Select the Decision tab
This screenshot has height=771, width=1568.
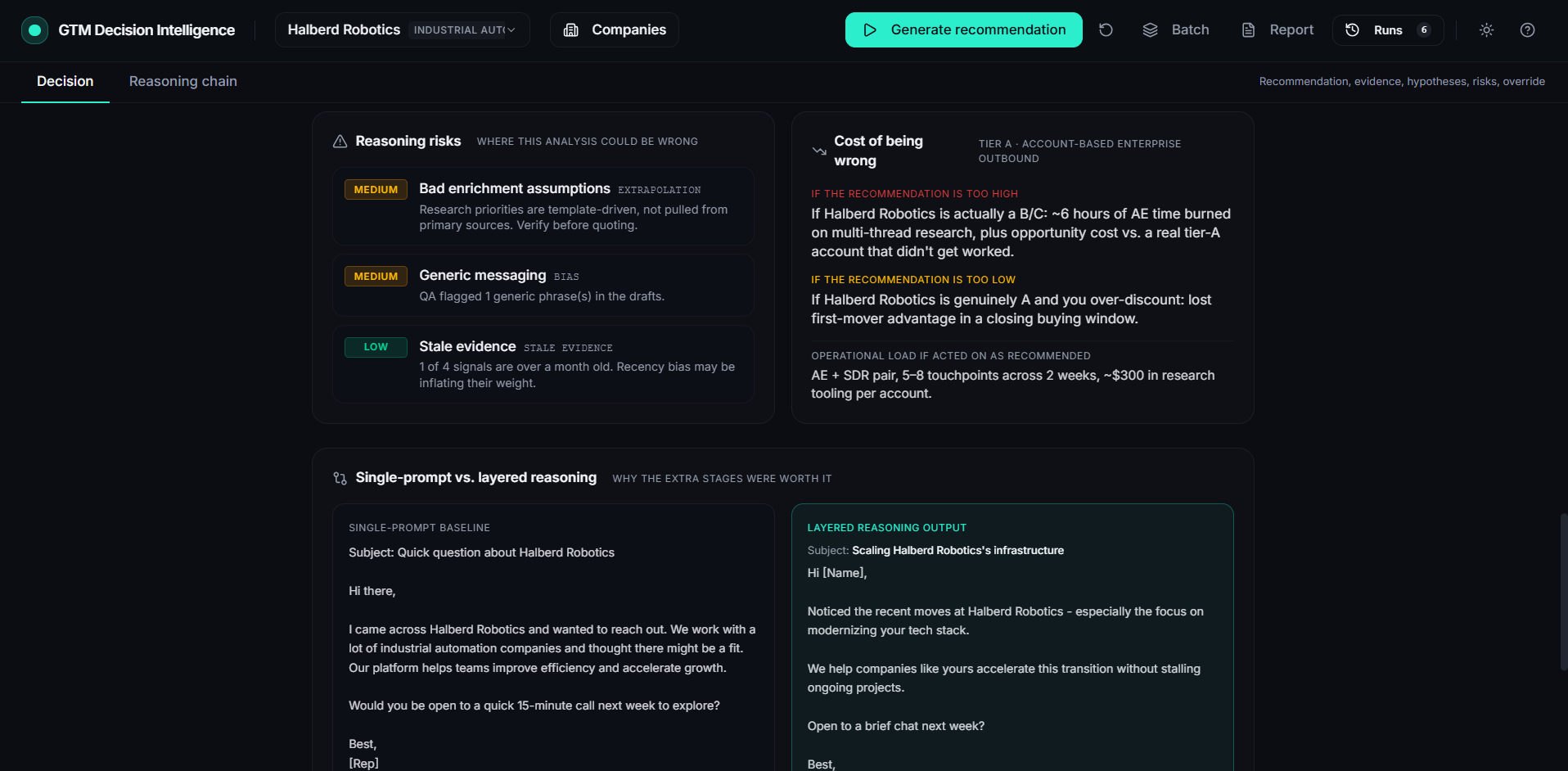click(x=65, y=81)
